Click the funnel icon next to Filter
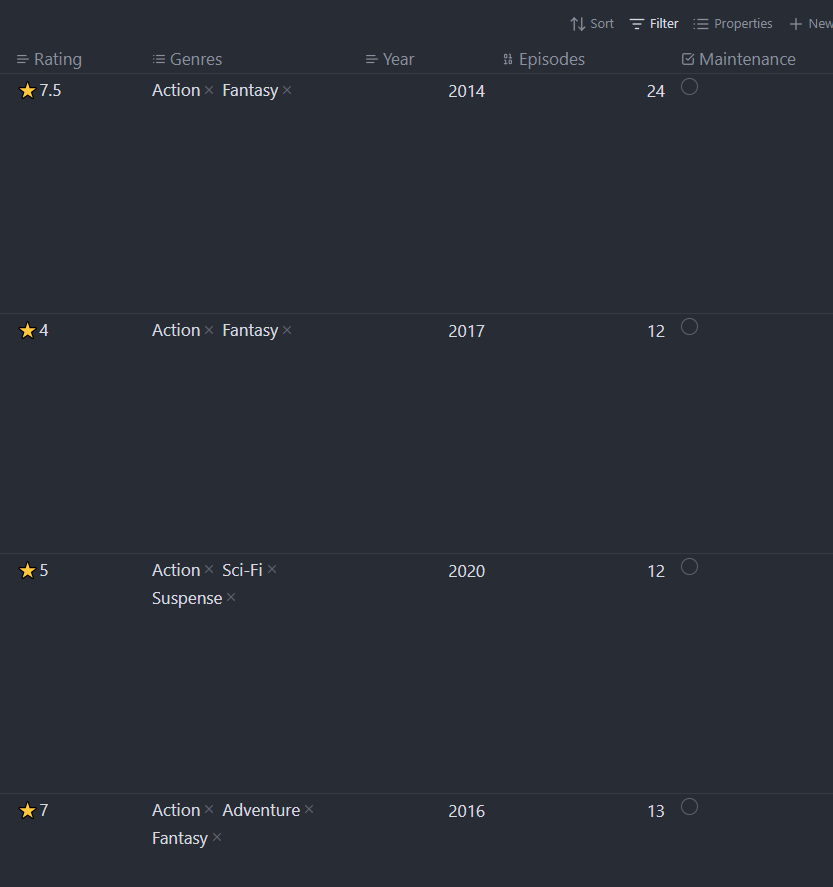 [637, 23]
